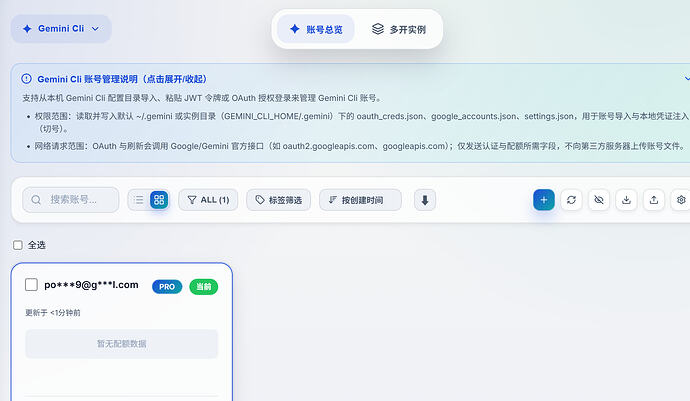Switch to list view layout
This screenshot has width=690, height=401.
click(x=138, y=200)
